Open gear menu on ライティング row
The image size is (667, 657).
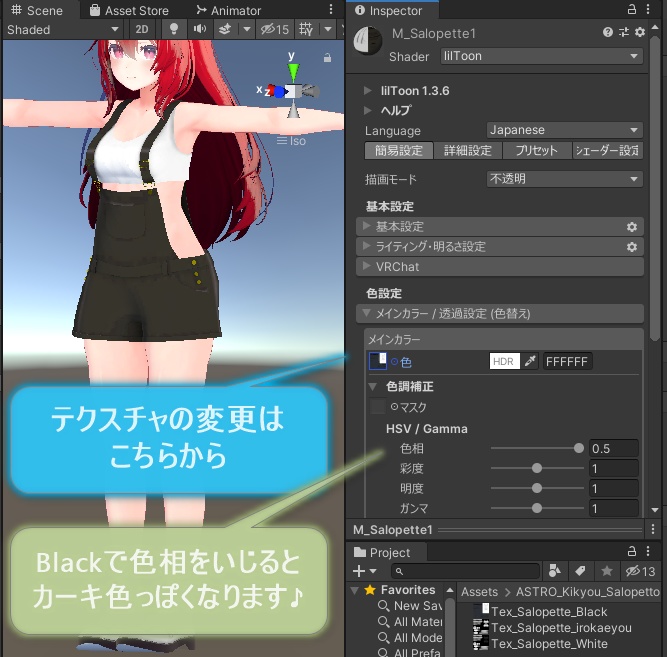pyautogui.click(x=632, y=247)
